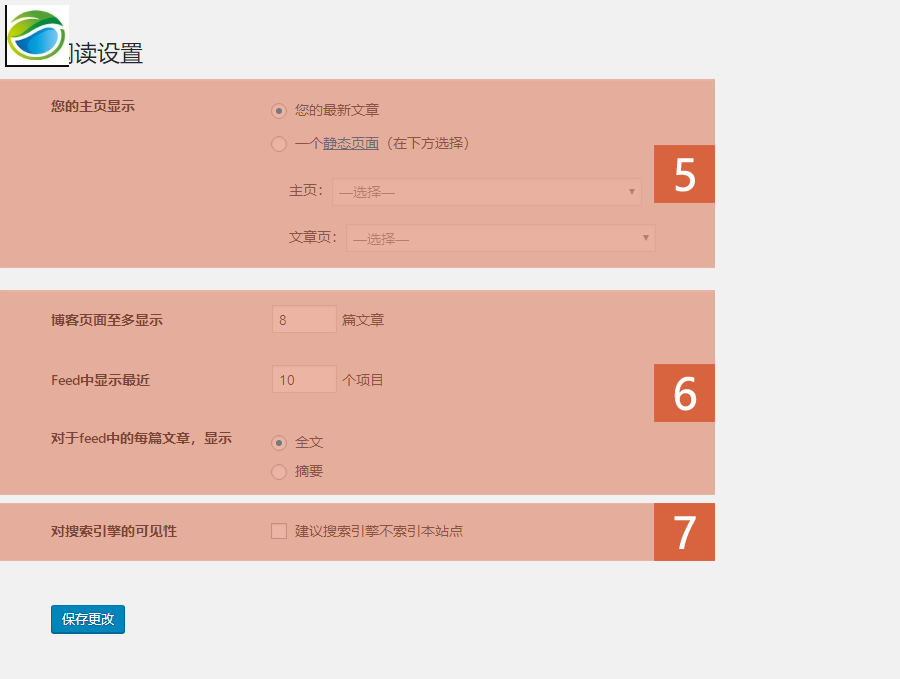Click the 博客页面至多显示 label

pyautogui.click(x=107, y=320)
